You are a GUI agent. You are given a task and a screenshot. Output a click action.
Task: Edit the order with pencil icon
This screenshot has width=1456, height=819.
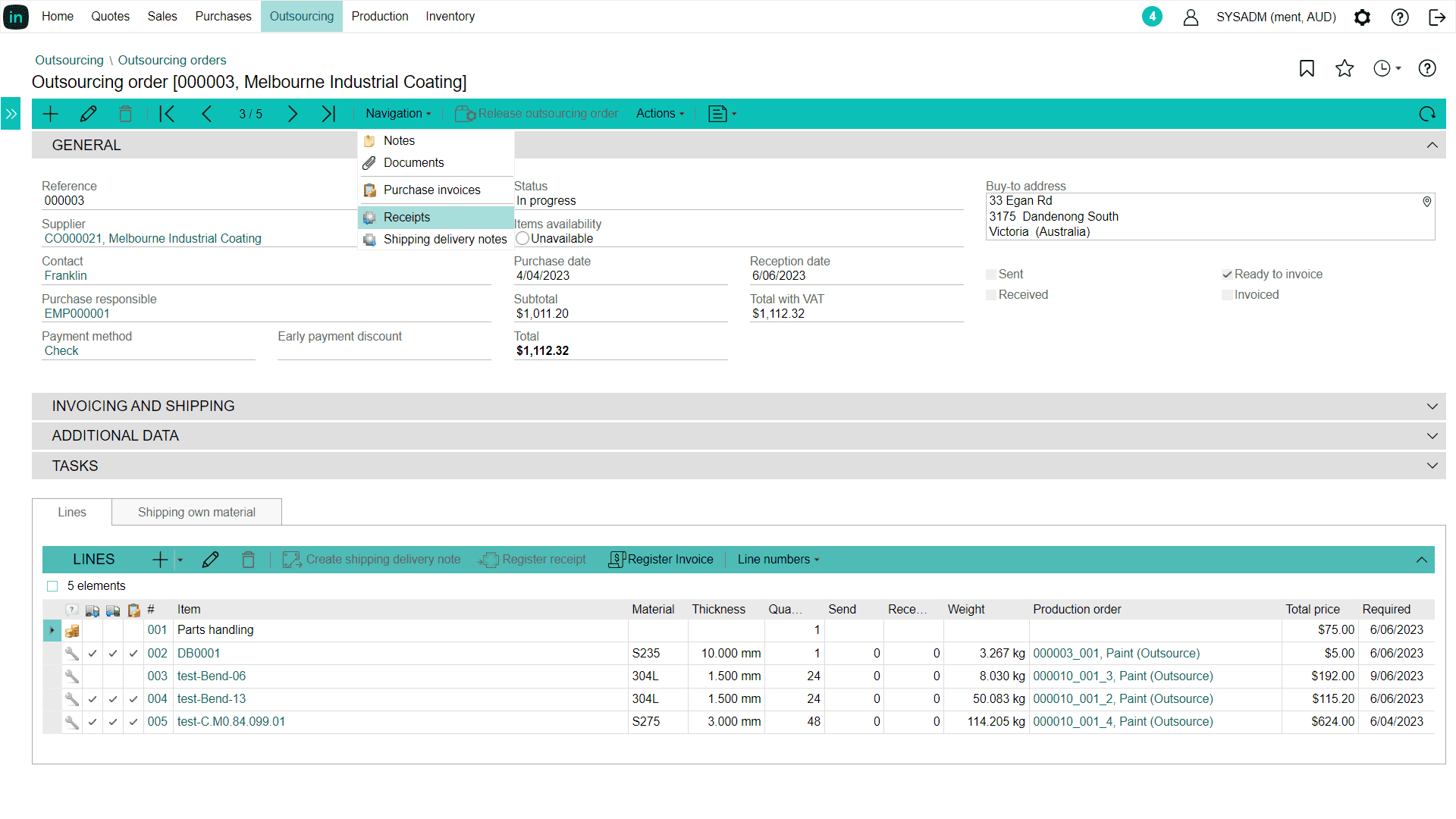pos(88,114)
